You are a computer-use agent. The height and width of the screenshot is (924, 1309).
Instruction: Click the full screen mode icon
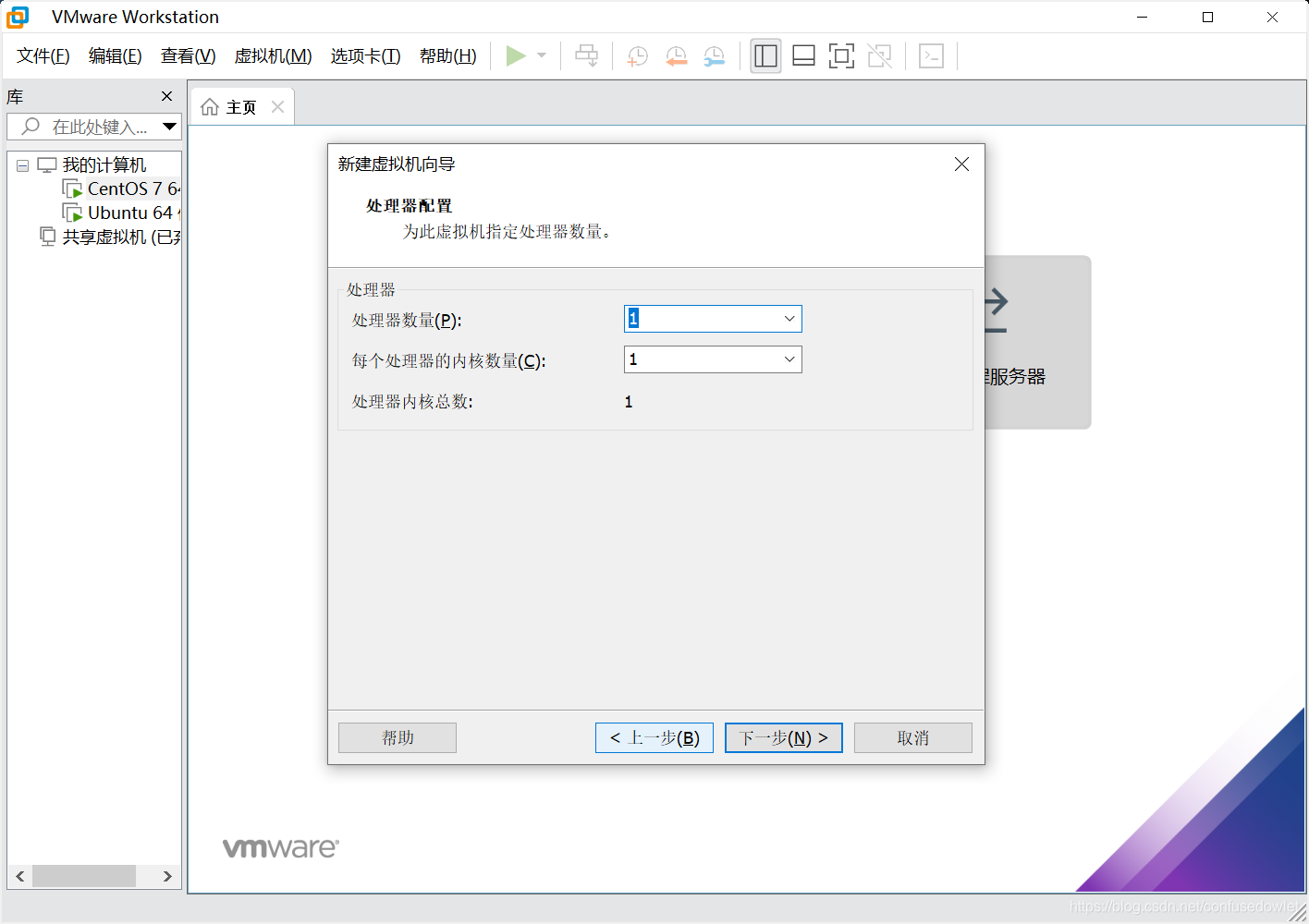tap(841, 56)
